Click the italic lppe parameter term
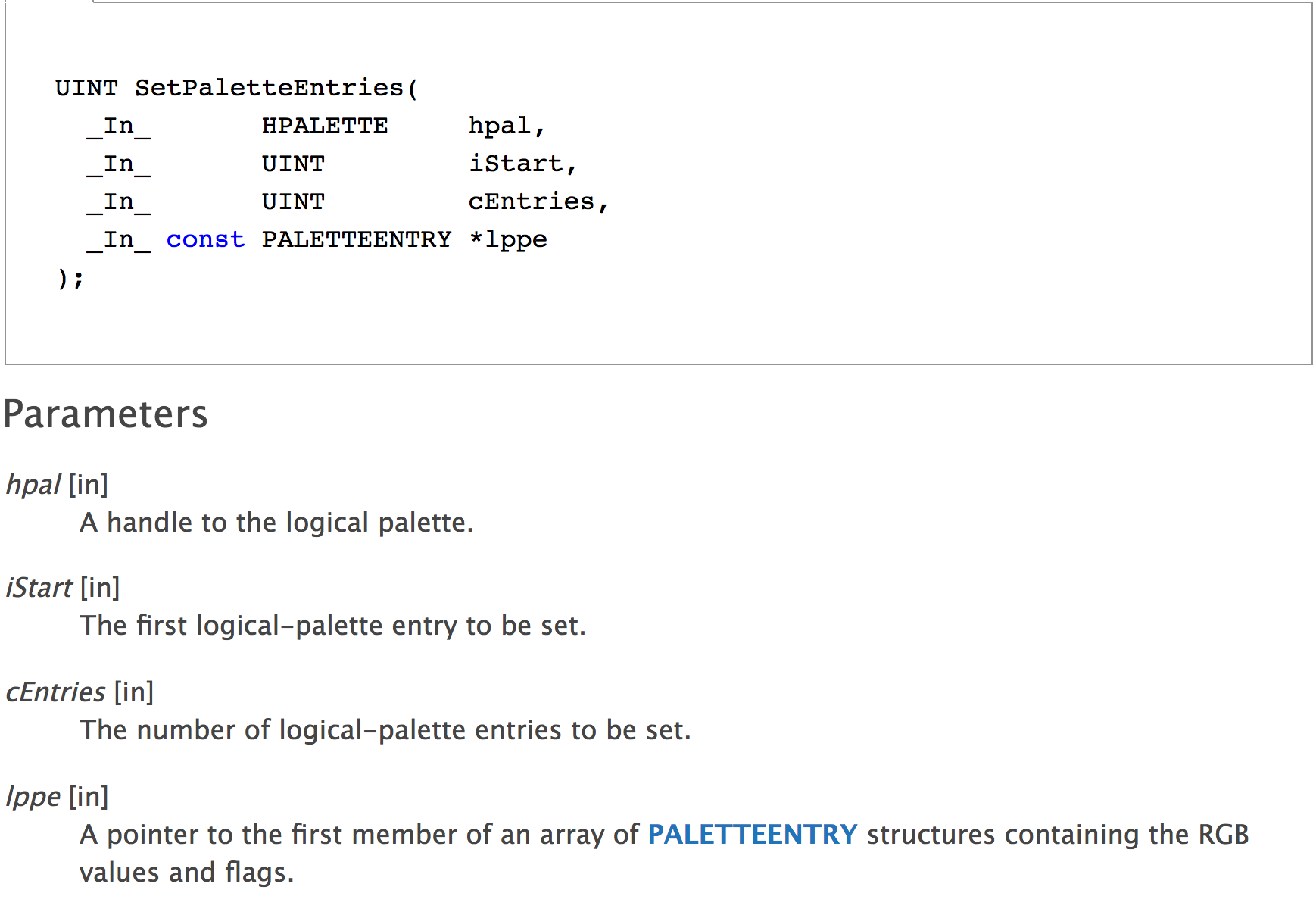This screenshot has height=915, width=1316. tap(33, 797)
